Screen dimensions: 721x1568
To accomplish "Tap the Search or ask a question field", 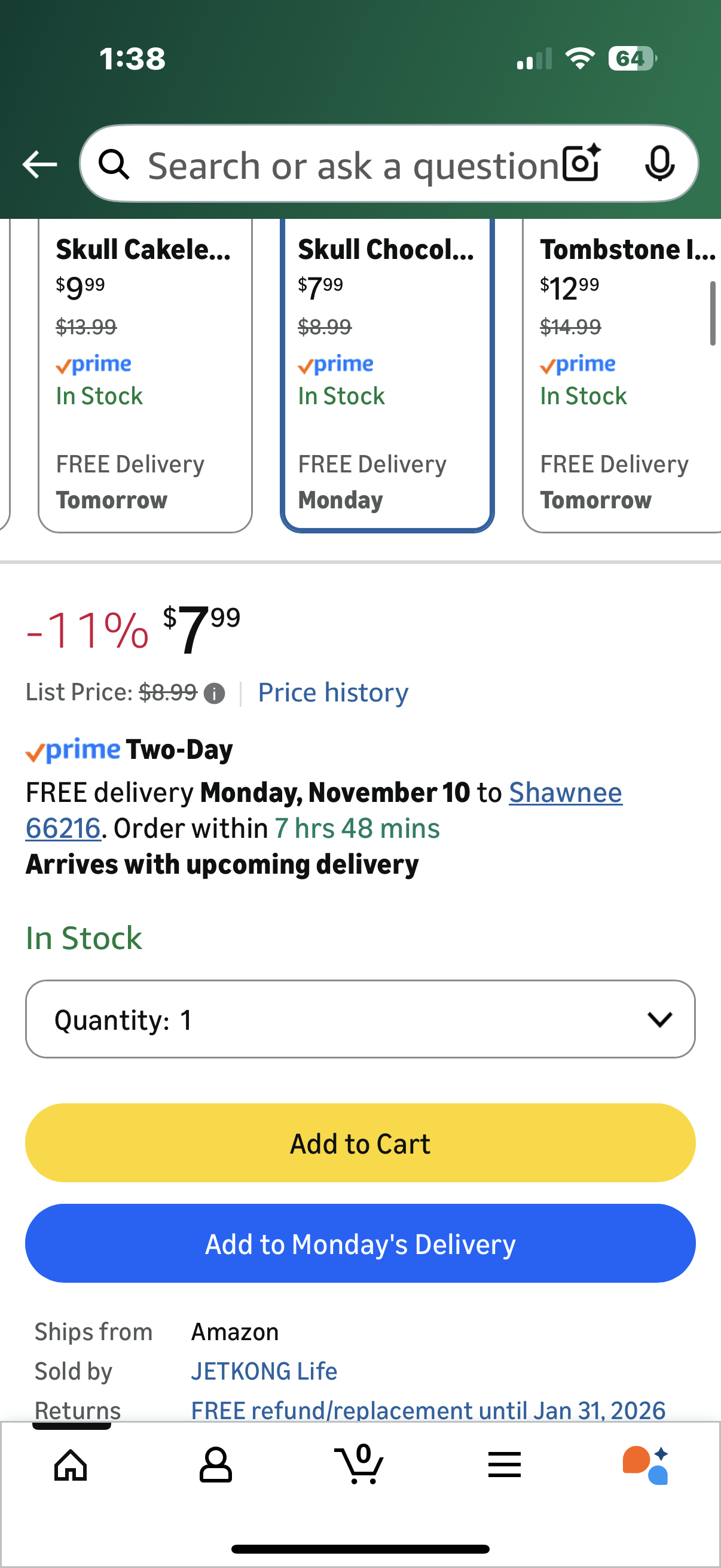I will click(x=353, y=165).
